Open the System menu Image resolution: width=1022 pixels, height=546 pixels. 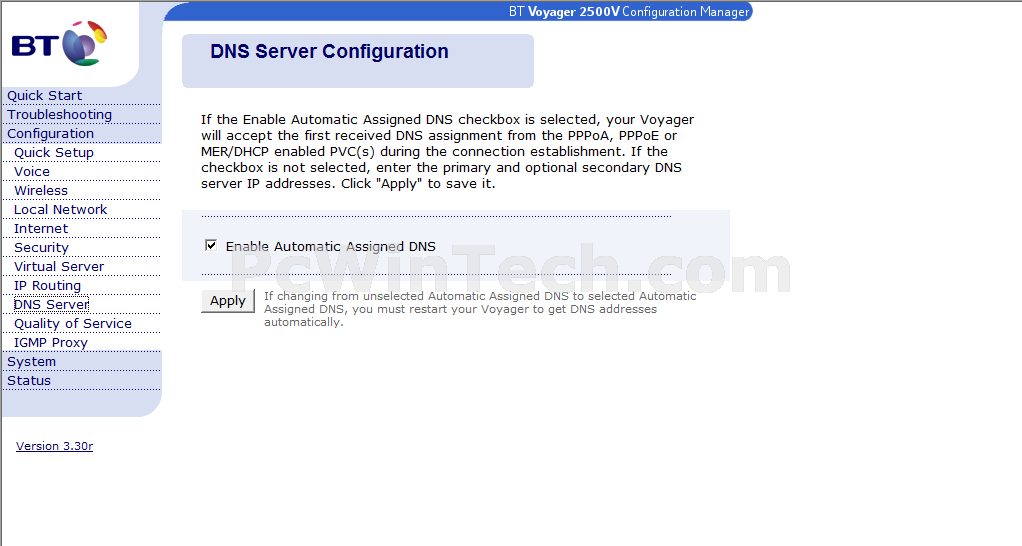click(31, 362)
